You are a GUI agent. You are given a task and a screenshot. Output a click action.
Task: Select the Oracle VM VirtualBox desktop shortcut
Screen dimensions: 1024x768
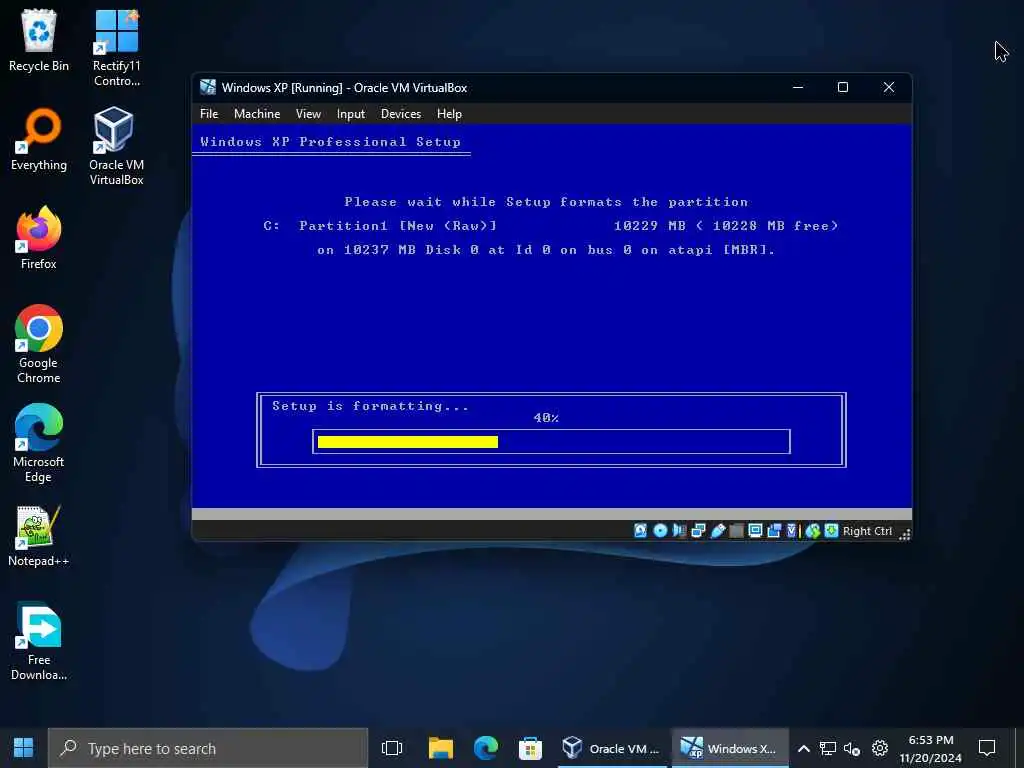tap(116, 146)
